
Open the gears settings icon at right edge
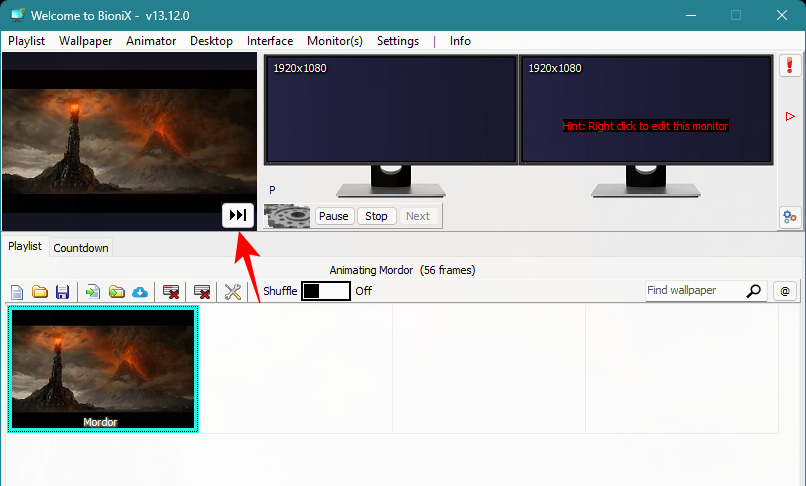[790, 217]
